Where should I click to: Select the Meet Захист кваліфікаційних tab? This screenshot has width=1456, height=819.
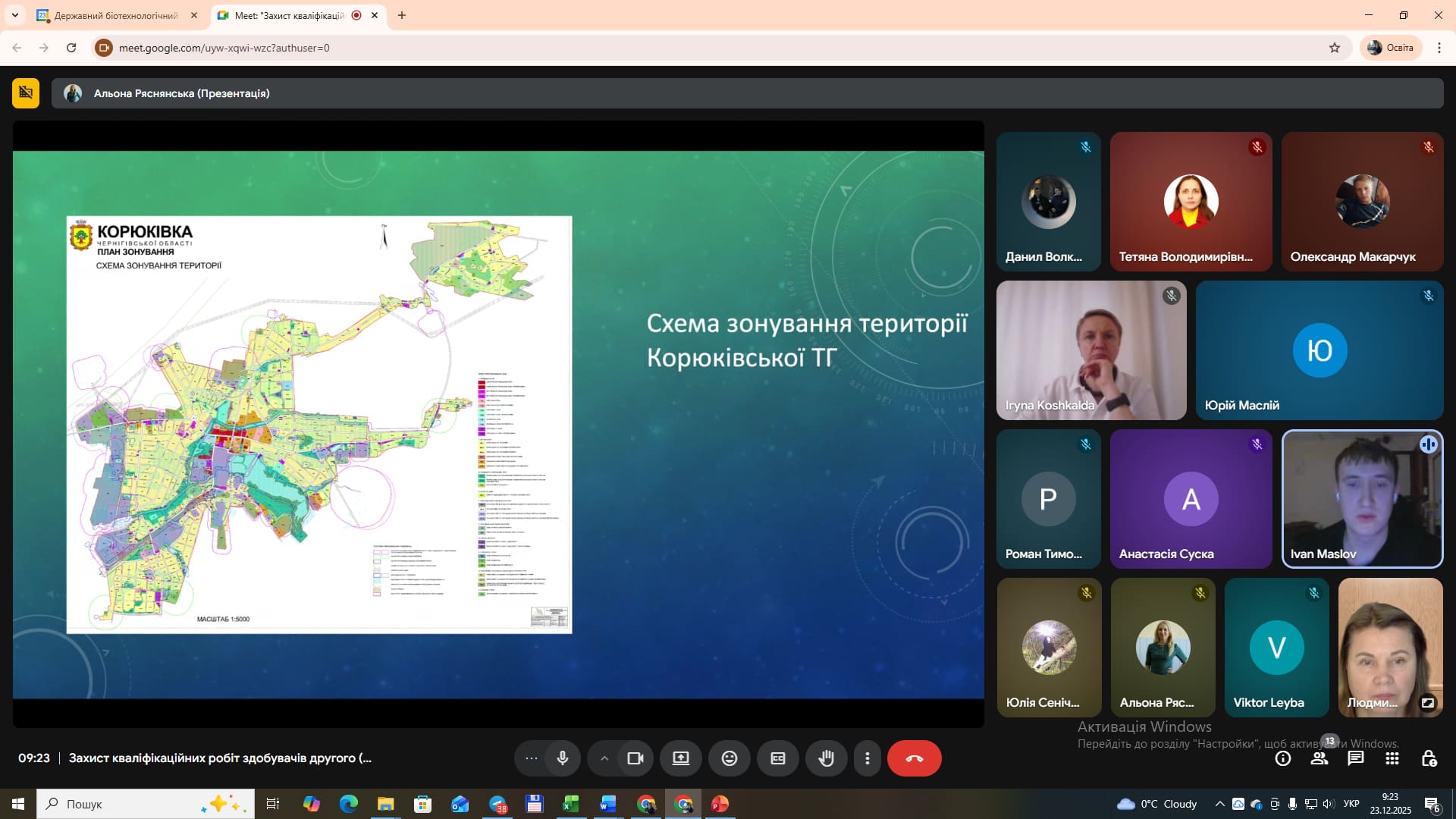(290, 15)
